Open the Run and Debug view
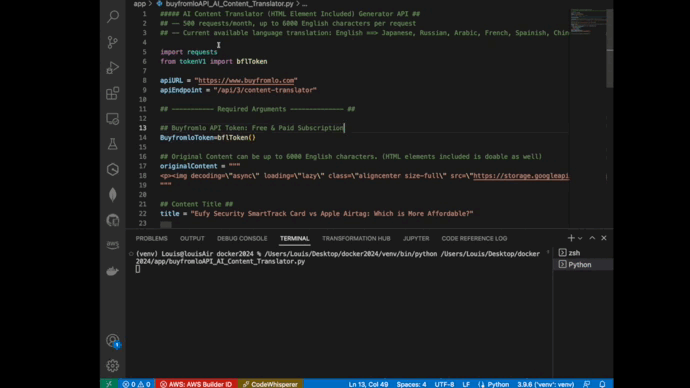 pyautogui.click(x=113, y=68)
